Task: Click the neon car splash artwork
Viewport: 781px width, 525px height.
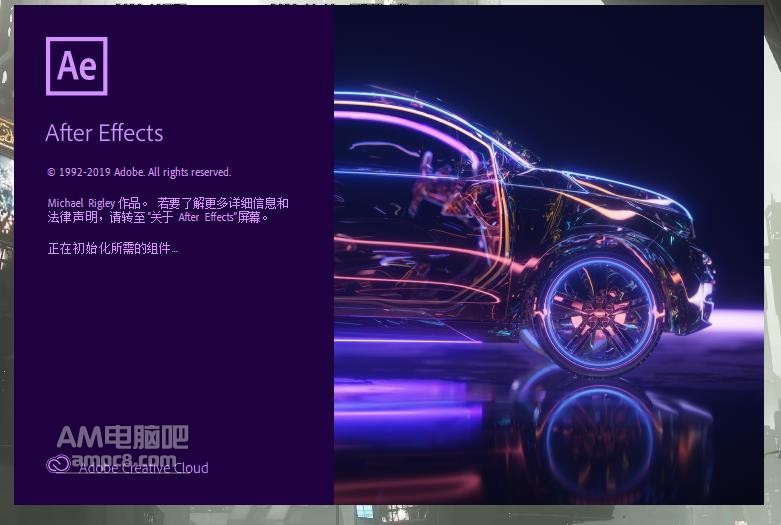Action: coord(548,255)
